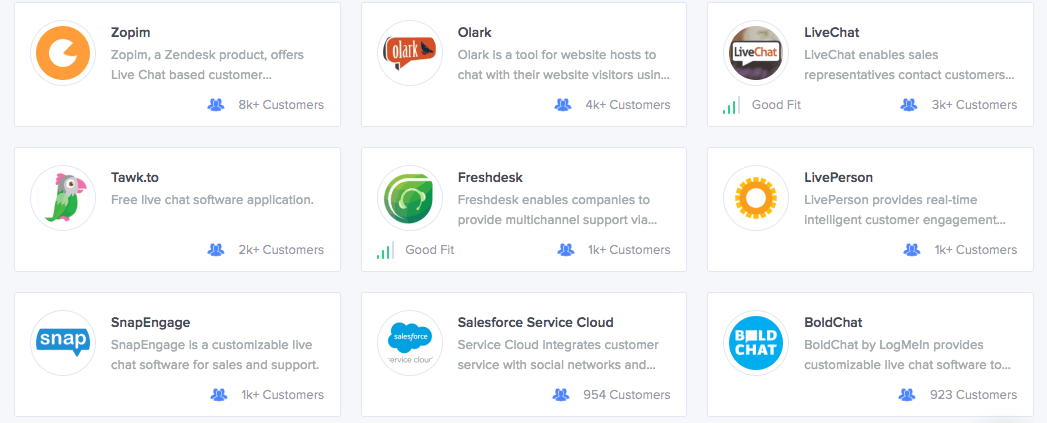The height and width of the screenshot is (423, 1047).
Task: Open the Zopim title link
Action: tap(130, 32)
